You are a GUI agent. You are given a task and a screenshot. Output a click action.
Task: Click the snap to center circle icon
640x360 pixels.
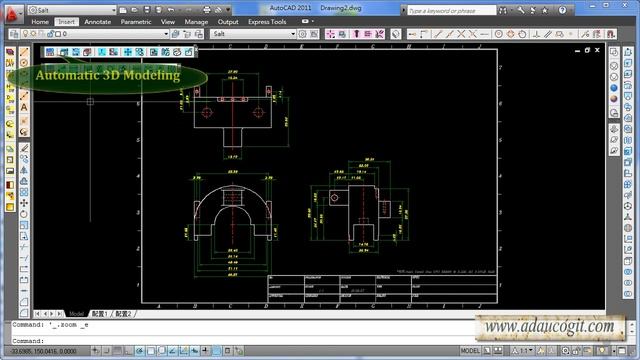tap(498, 34)
